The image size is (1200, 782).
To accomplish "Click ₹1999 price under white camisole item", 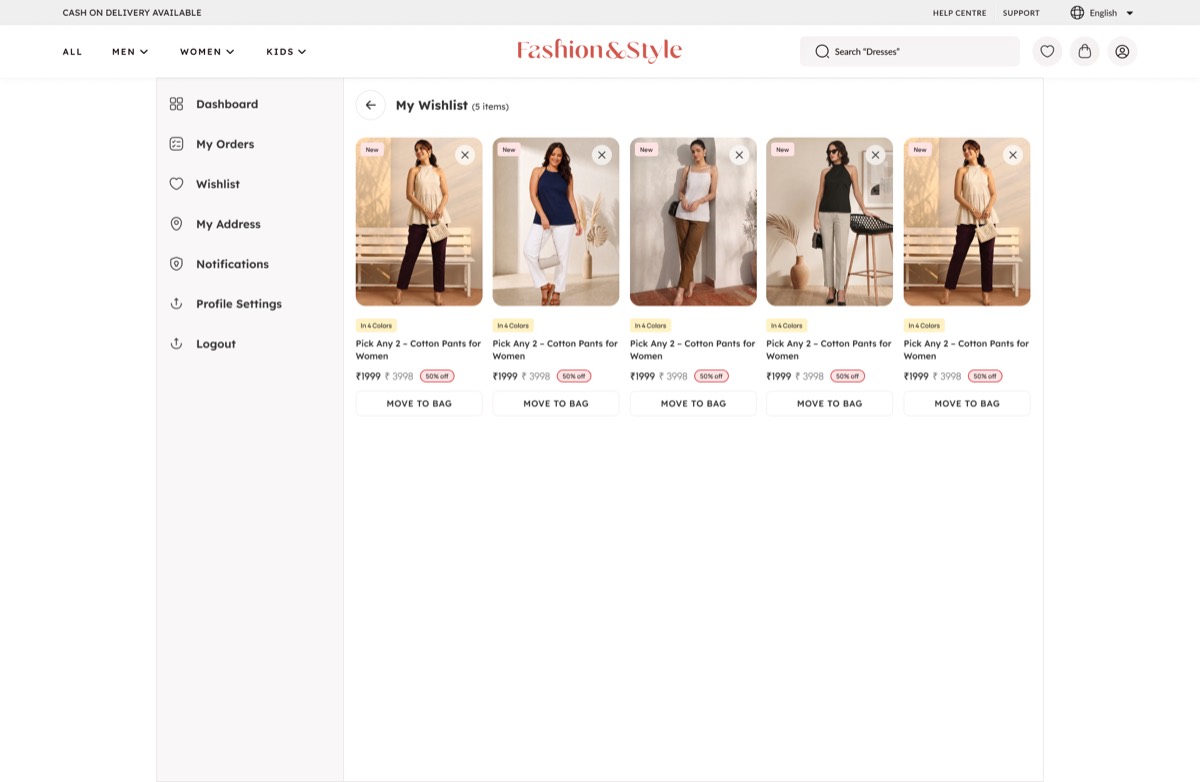I will point(642,376).
